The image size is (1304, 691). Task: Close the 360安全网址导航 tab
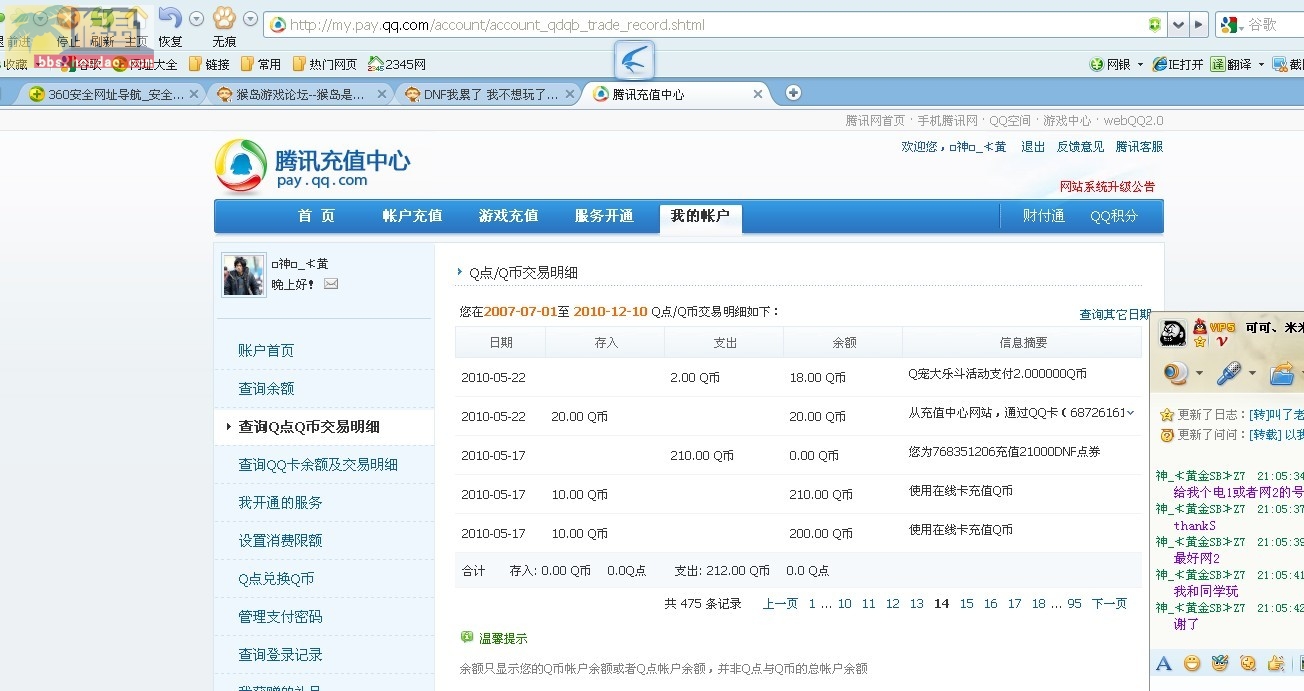(x=195, y=94)
